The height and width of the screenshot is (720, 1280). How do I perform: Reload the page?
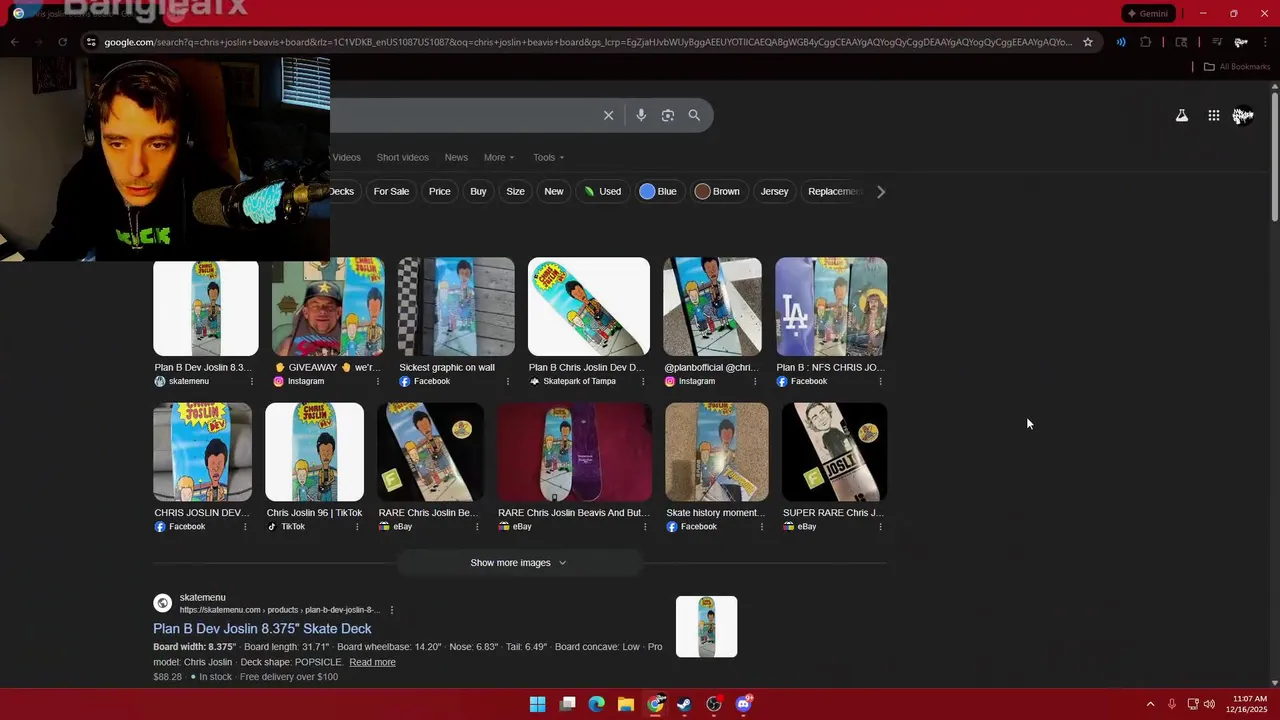[62, 42]
